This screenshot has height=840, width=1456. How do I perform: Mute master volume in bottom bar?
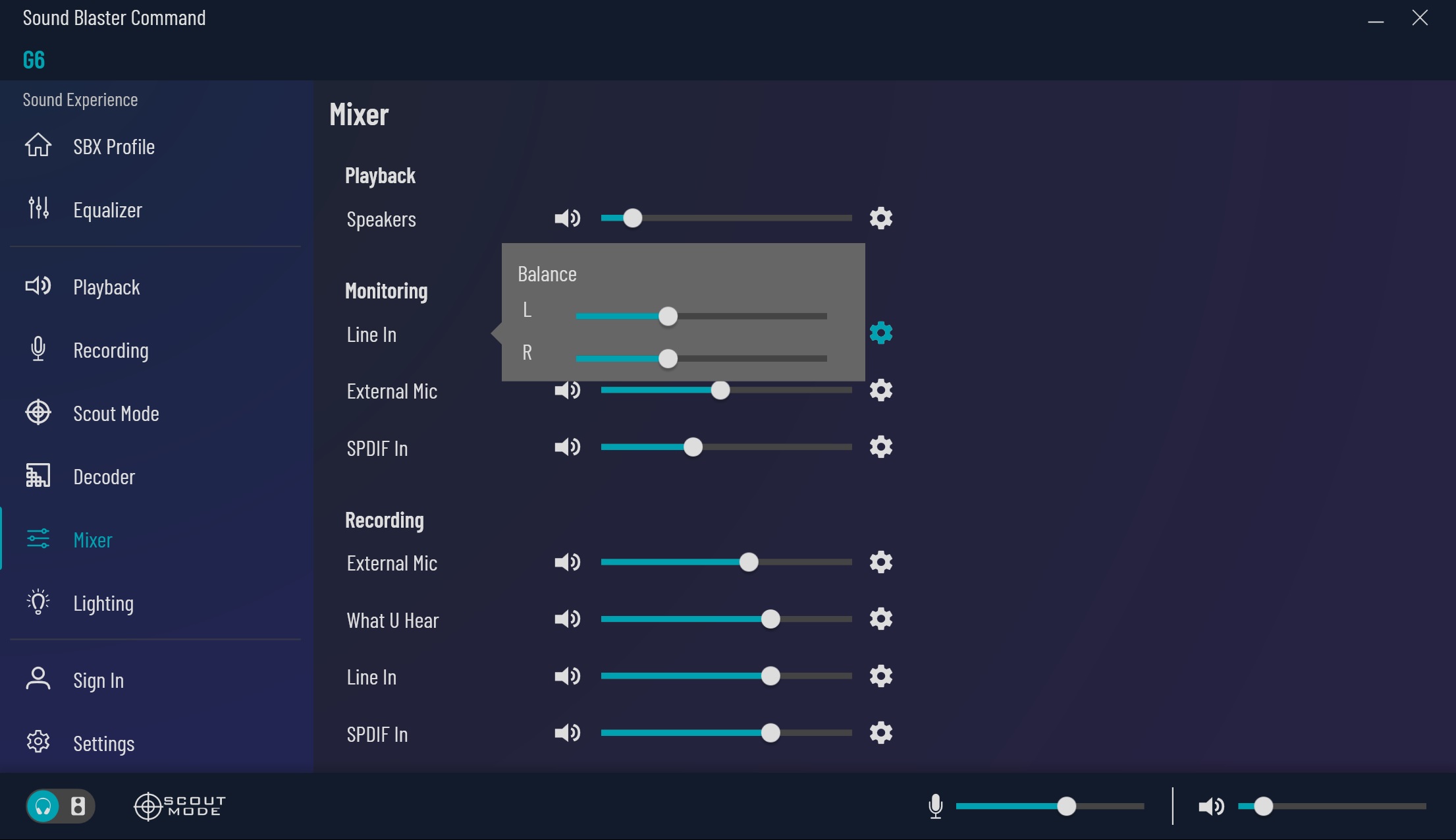(1212, 806)
